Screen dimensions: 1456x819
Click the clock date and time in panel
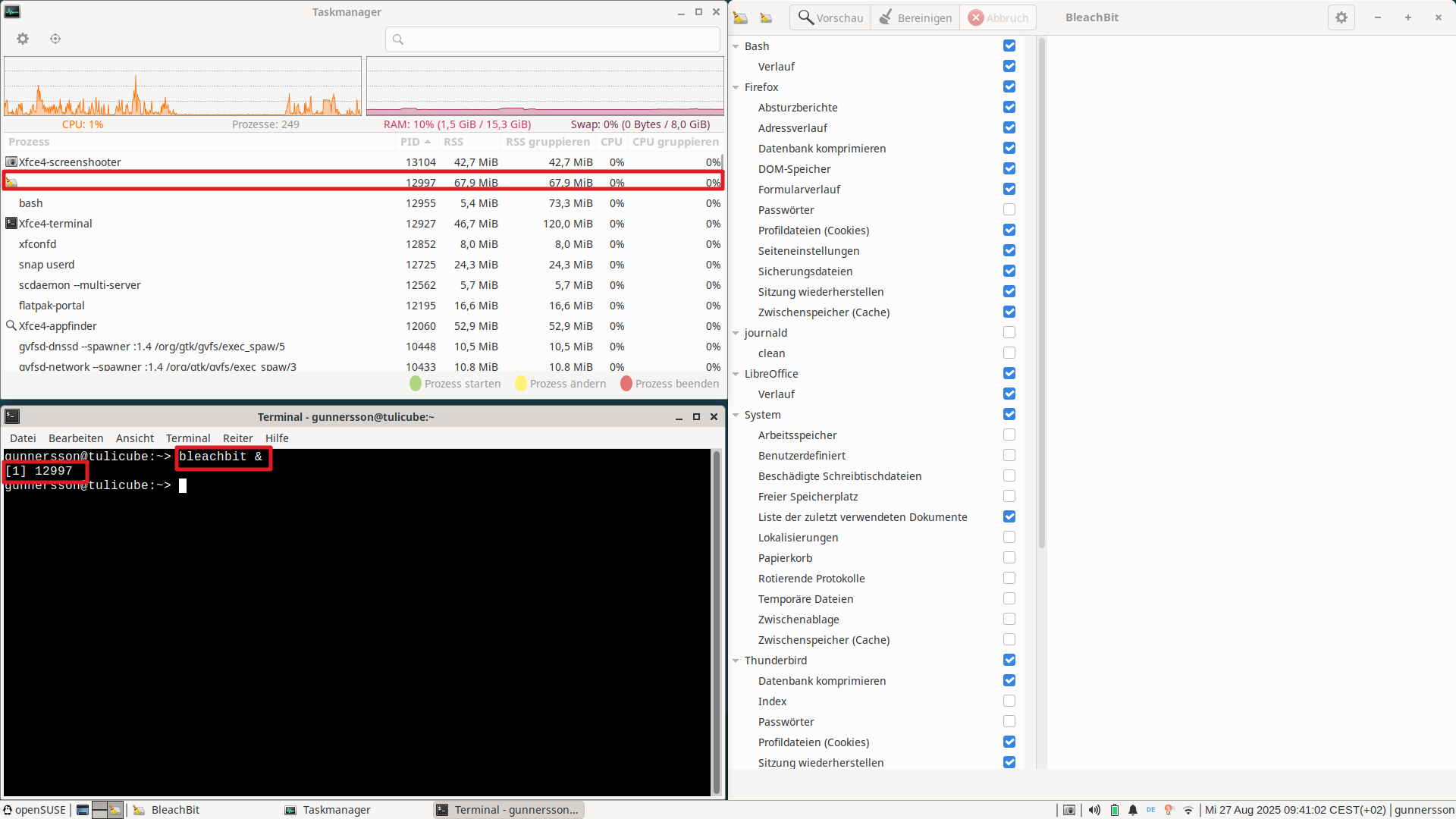[1295, 810]
